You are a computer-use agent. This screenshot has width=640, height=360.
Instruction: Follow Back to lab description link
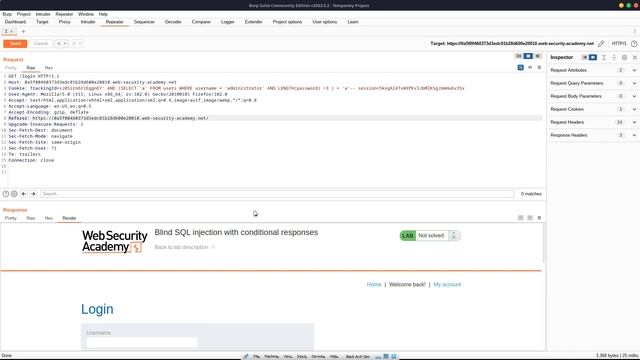pos(184,247)
